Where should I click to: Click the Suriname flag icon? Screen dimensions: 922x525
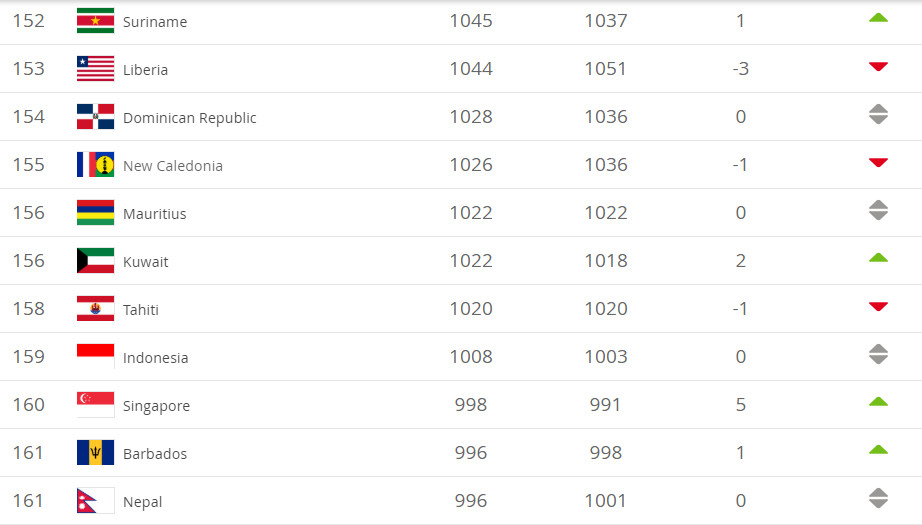[x=95, y=21]
